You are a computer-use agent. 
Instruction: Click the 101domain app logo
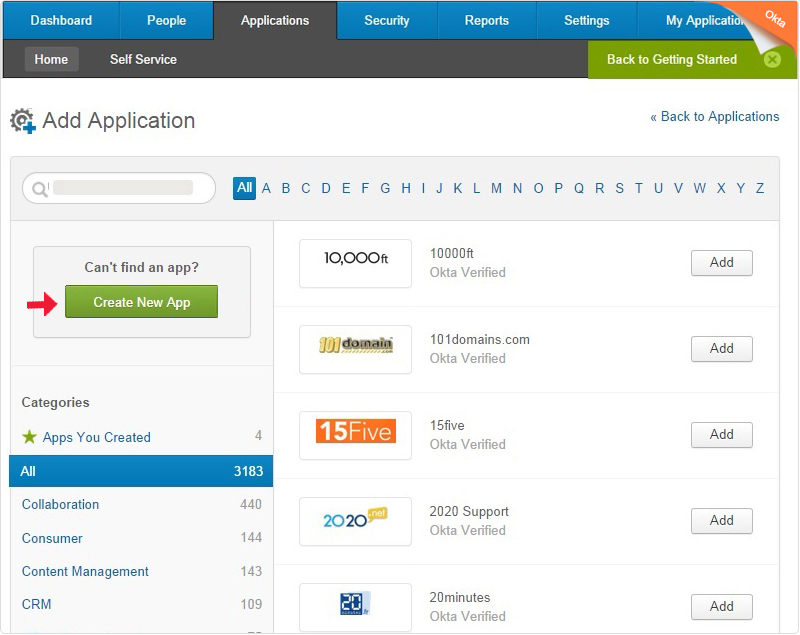click(356, 349)
